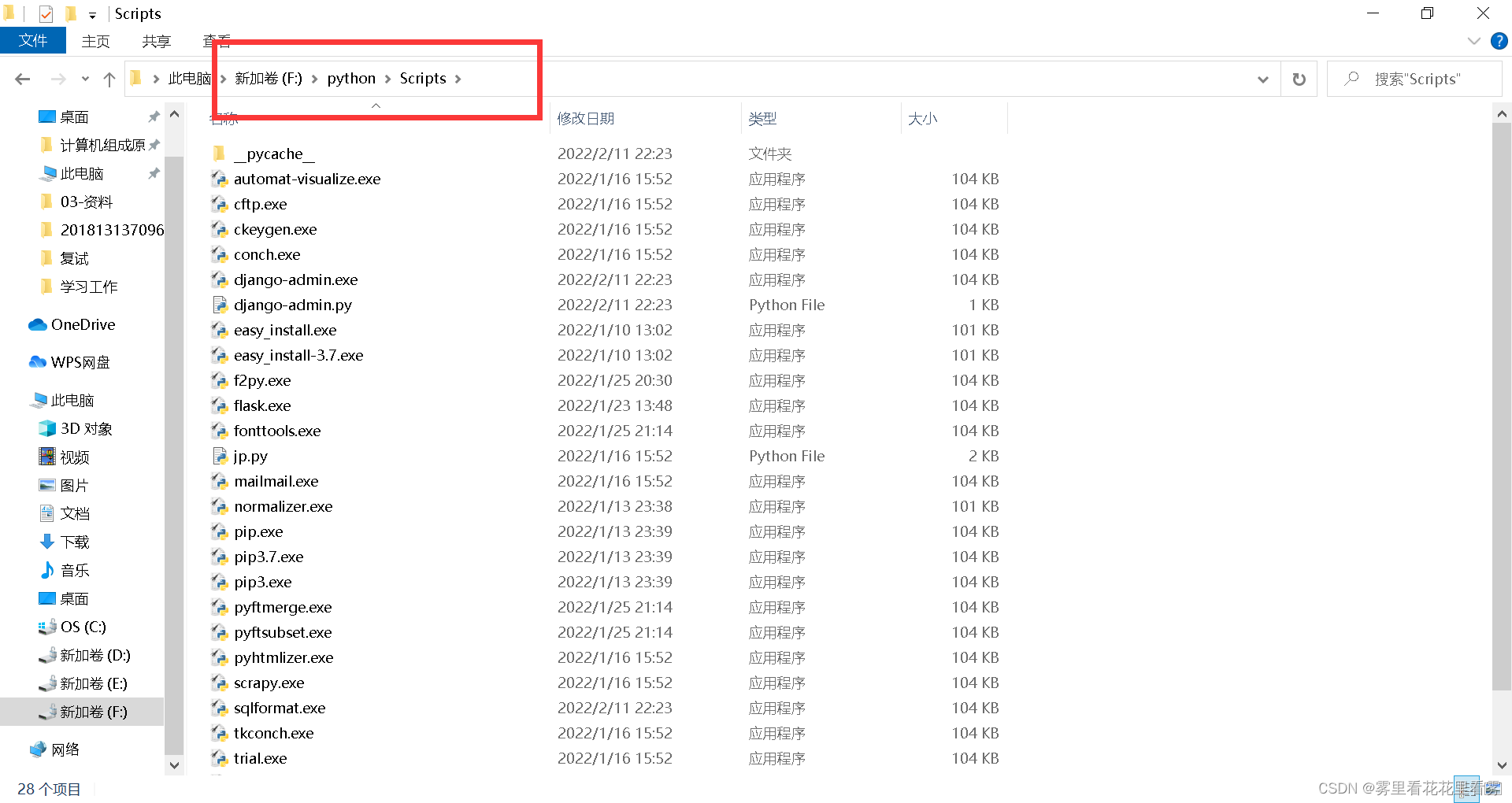Image resolution: width=1512 pixels, height=803 pixels.
Task: Expand the address bar history dropdown
Action: pyautogui.click(x=1263, y=79)
